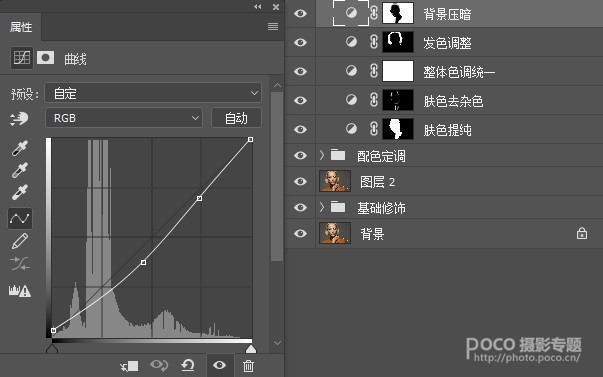Click the 自动 auto button

pos(236,118)
